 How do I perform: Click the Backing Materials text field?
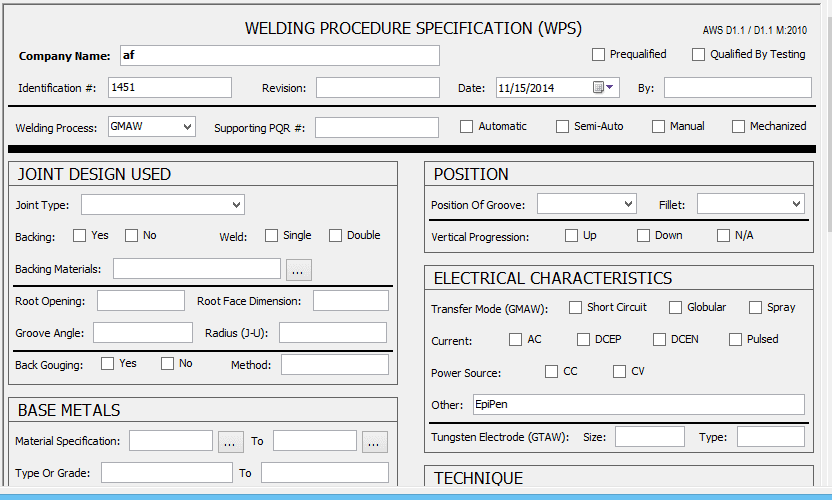(197, 269)
